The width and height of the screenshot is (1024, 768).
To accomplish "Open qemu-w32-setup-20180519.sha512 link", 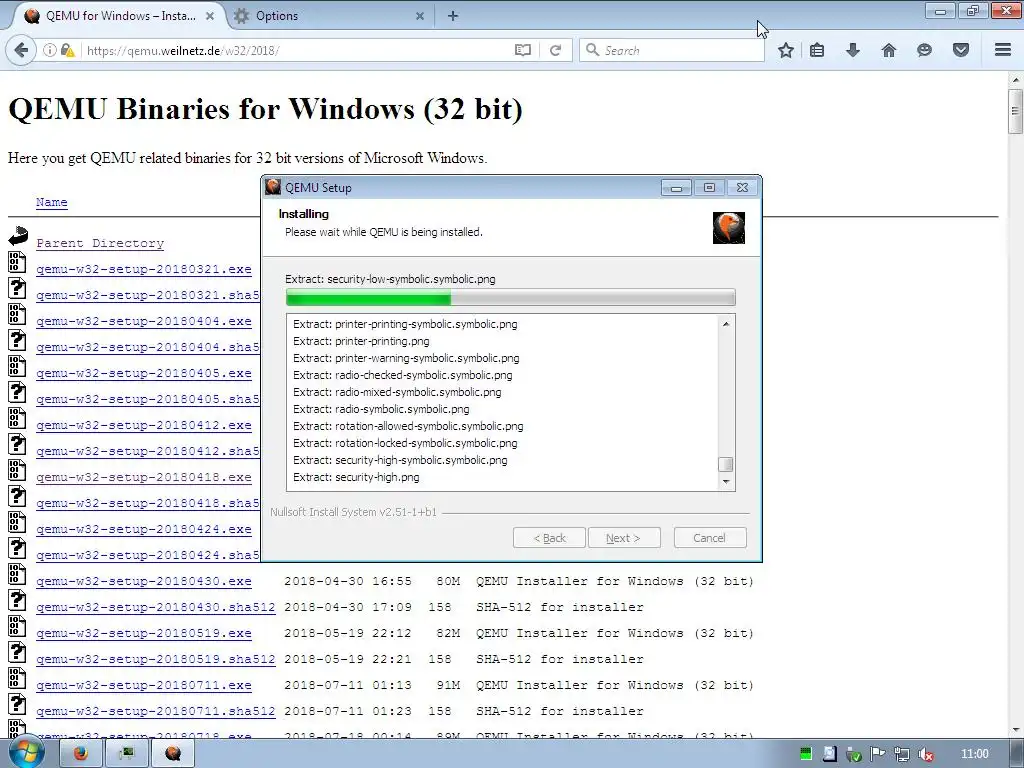I will point(155,659).
